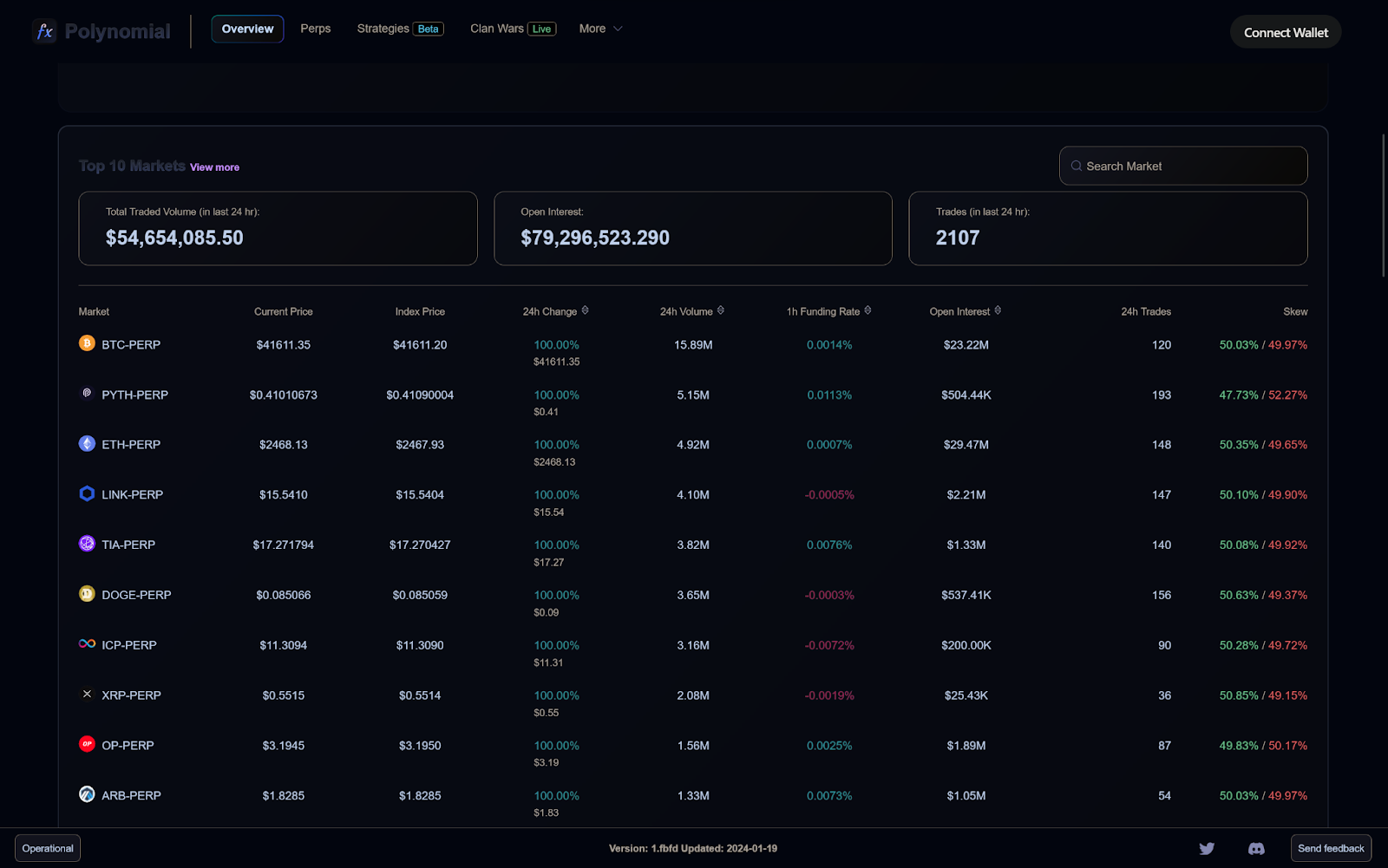
Task: Open the Clan Wars Live tab
Action: (x=513, y=29)
